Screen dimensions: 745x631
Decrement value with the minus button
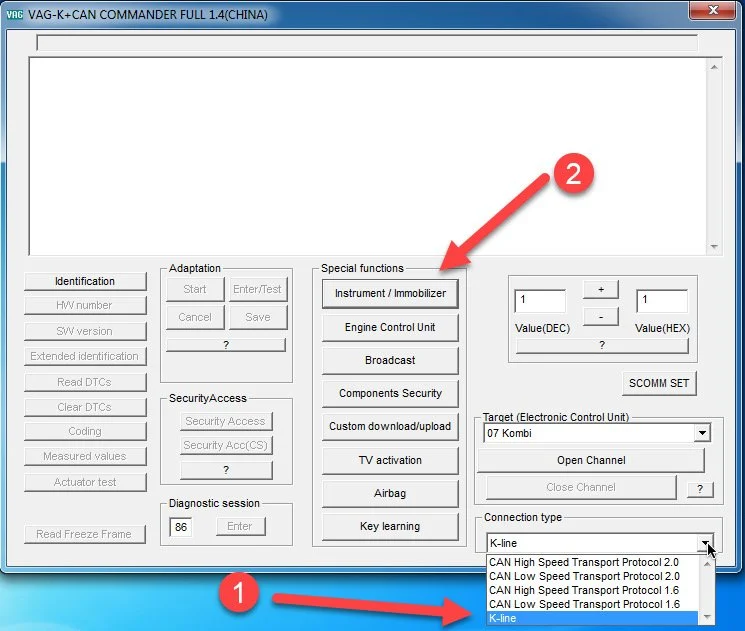pyautogui.click(x=601, y=317)
